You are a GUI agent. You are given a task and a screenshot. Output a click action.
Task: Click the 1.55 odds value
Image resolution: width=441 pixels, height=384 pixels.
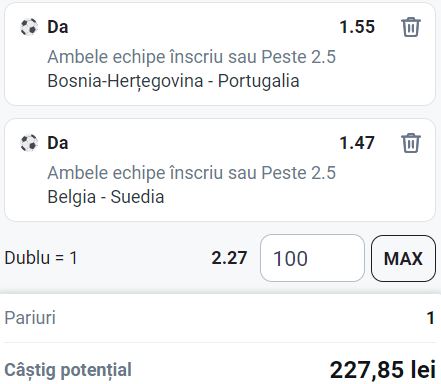357,27
